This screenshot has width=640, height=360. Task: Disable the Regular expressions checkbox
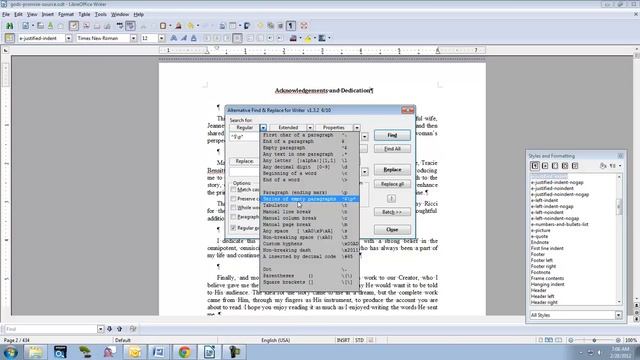coord(233,228)
